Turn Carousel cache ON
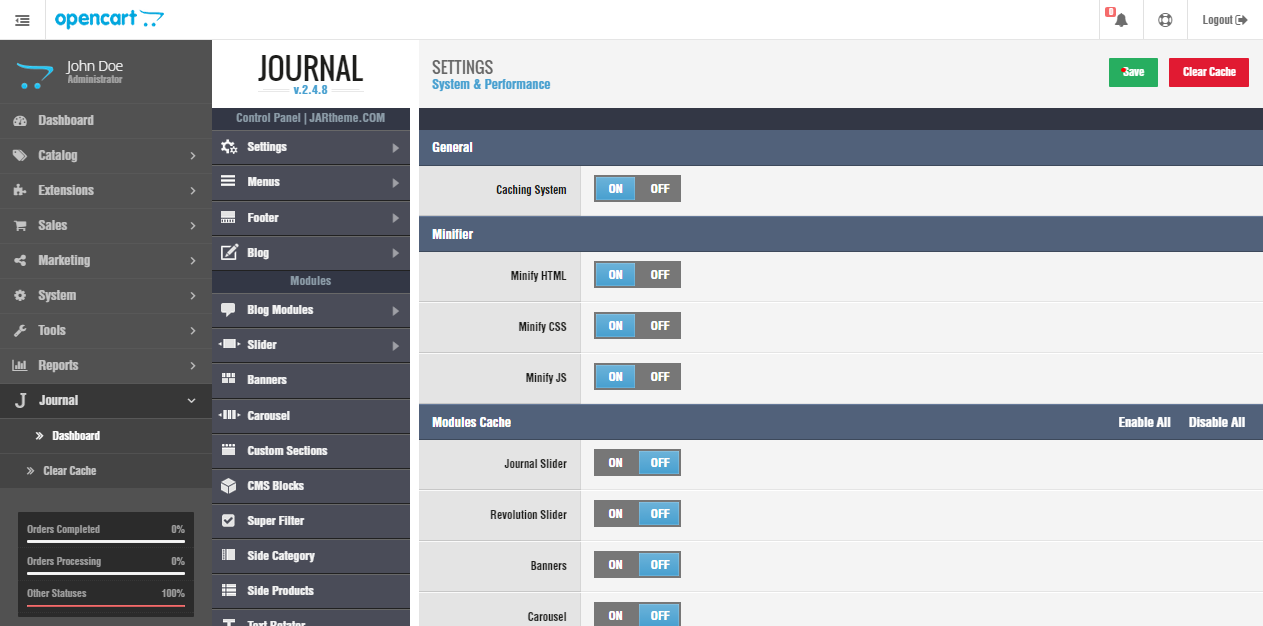The height and width of the screenshot is (626, 1263). pos(616,615)
